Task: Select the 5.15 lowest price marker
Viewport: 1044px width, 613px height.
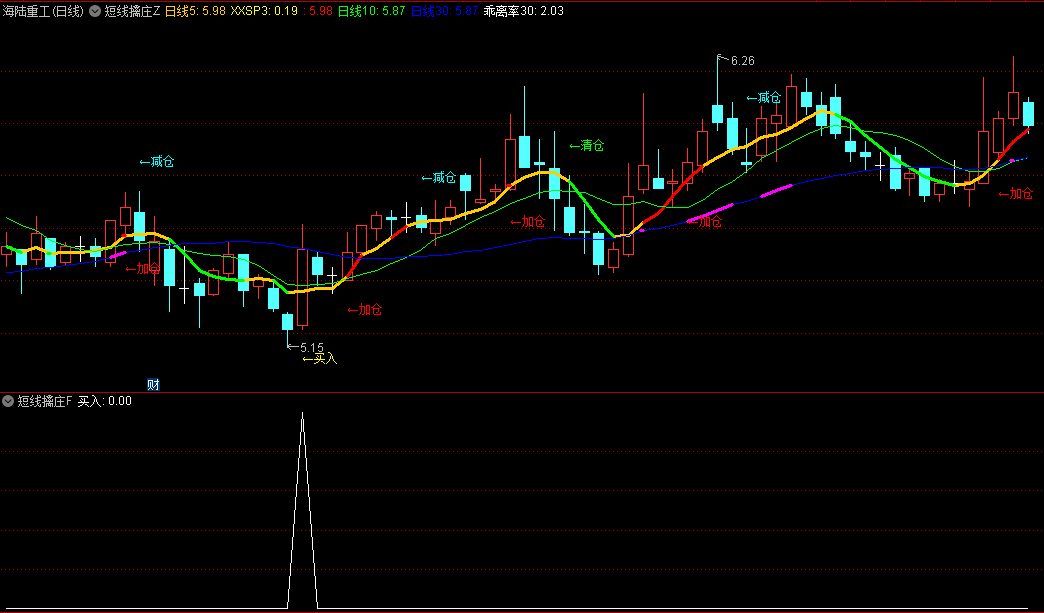Action: click(x=312, y=347)
